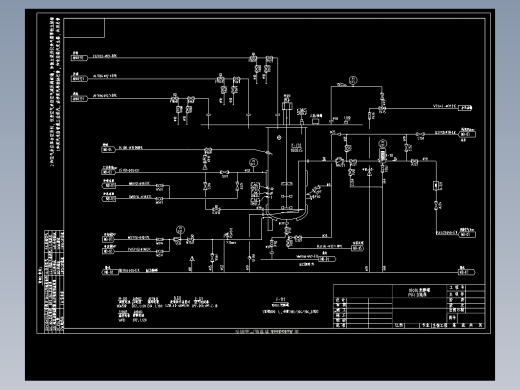Click the caption text under the drawing frame
This screenshot has height=390, width=520.
click(x=267, y=332)
